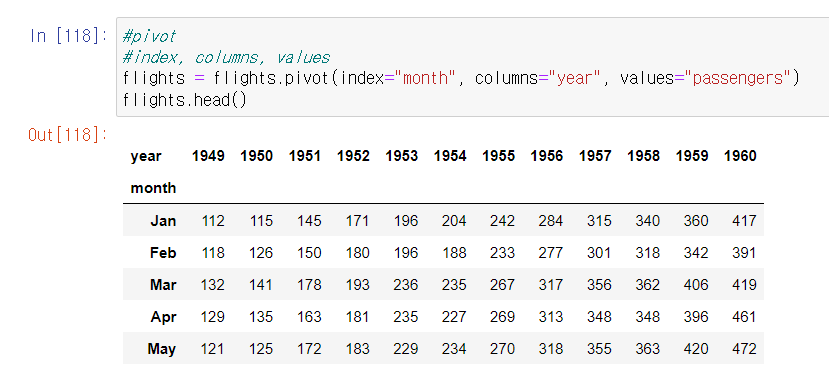Click value 301 for Feb 1957
Screen dimensions: 829x374
click(600, 253)
